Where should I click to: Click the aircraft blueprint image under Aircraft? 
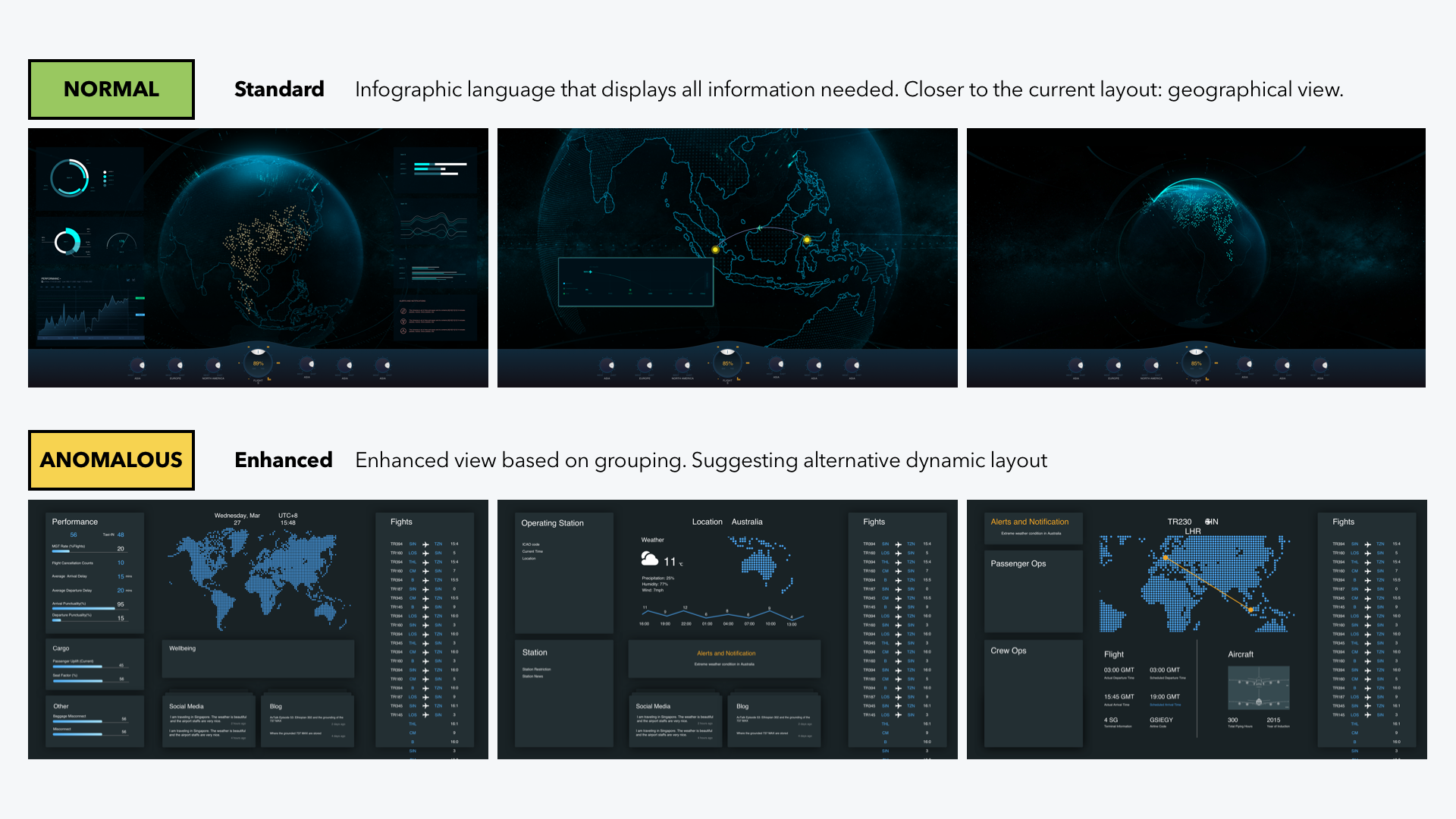1258,688
